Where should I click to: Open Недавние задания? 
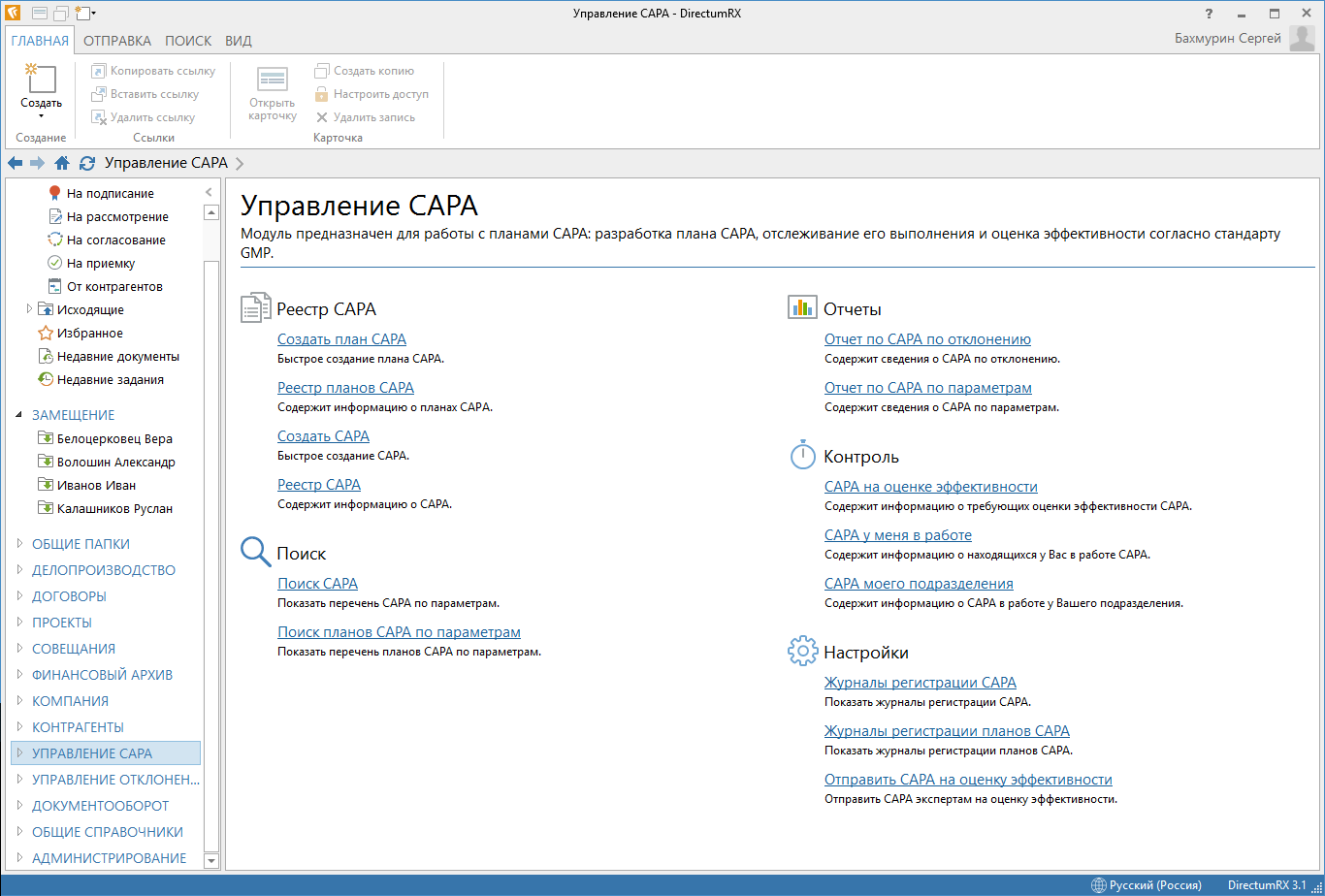tap(101, 380)
